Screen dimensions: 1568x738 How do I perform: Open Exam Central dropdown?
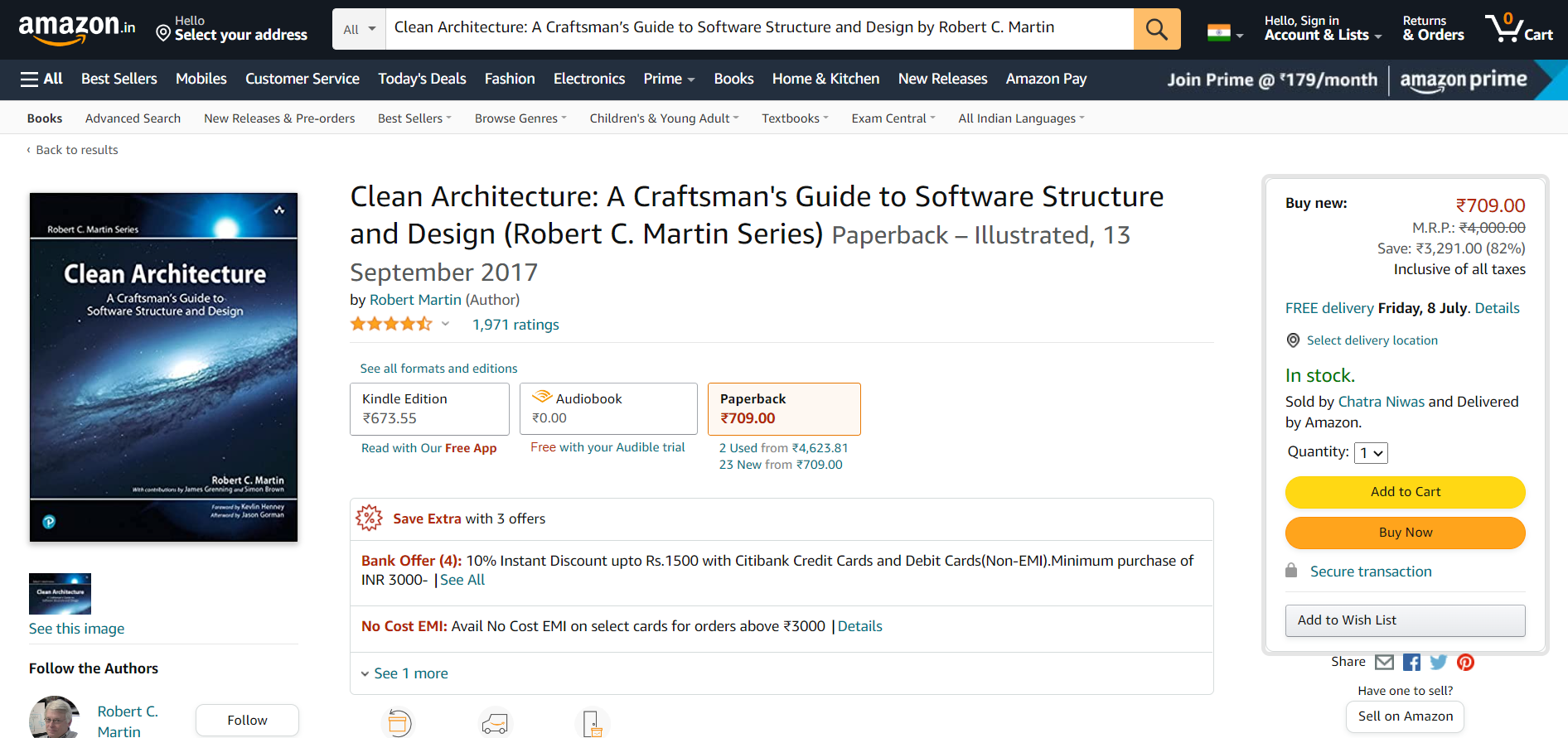pos(893,118)
